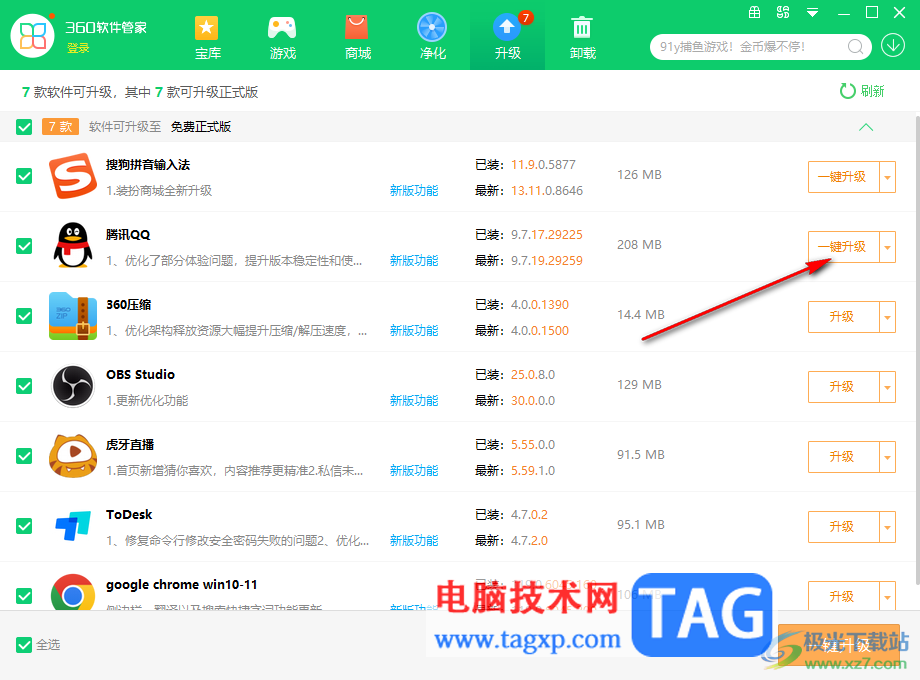920x680 pixels.
Task: Click the 搜狗拼音输入法 app icon
Action: [73, 176]
